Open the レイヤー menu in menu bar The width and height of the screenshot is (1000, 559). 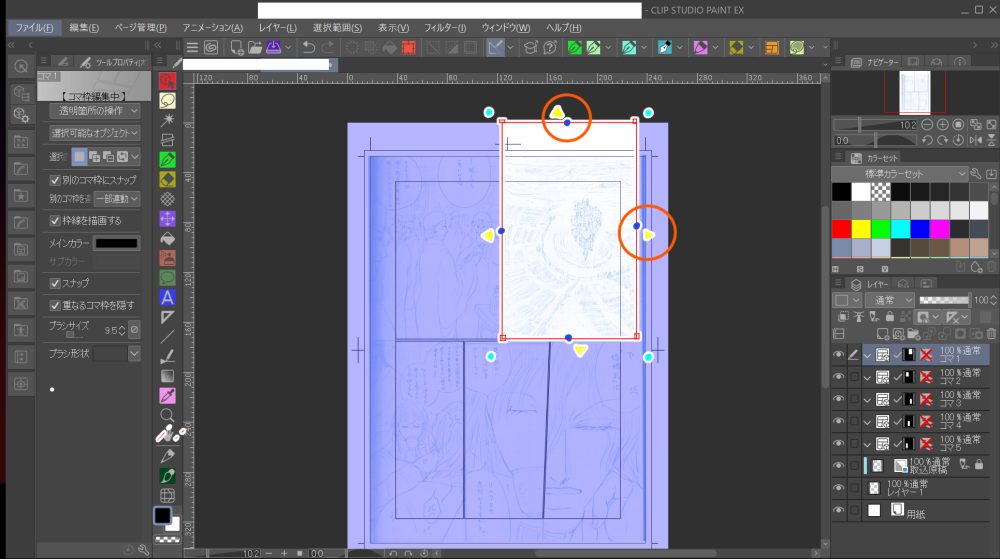click(277, 27)
